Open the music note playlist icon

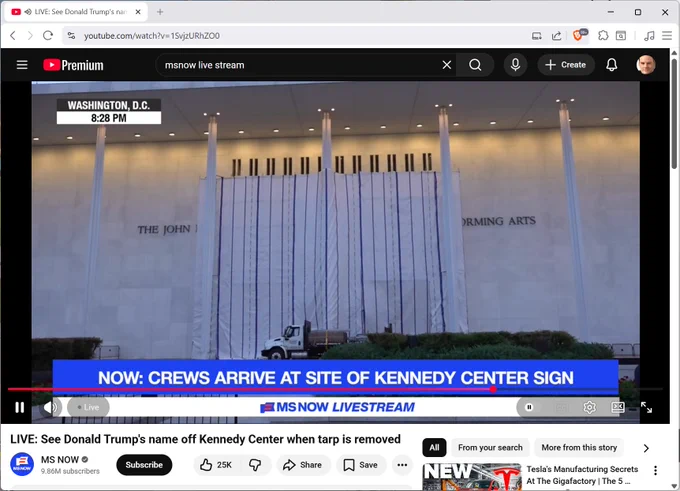point(649,36)
